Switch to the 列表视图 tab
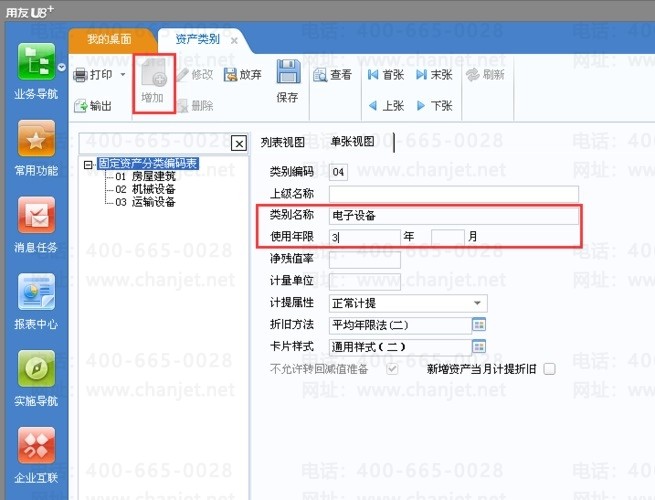The image size is (655, 500). coord(283,142)
